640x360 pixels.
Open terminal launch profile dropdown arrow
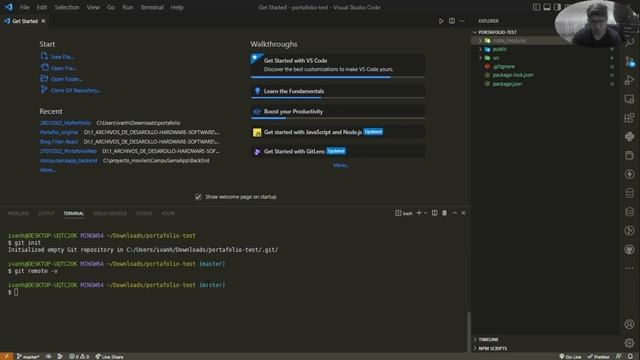(x=425, y=213)
